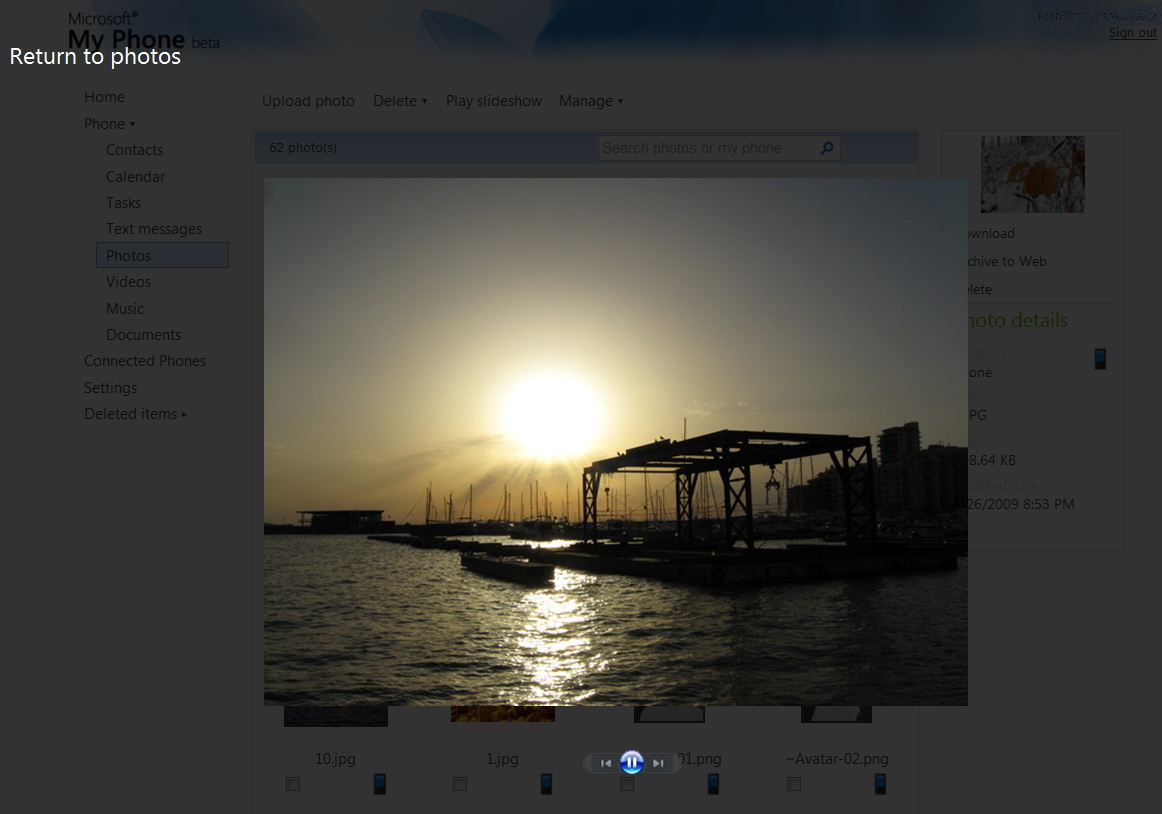Open Music from the sidebar

(x=125, y=308)
